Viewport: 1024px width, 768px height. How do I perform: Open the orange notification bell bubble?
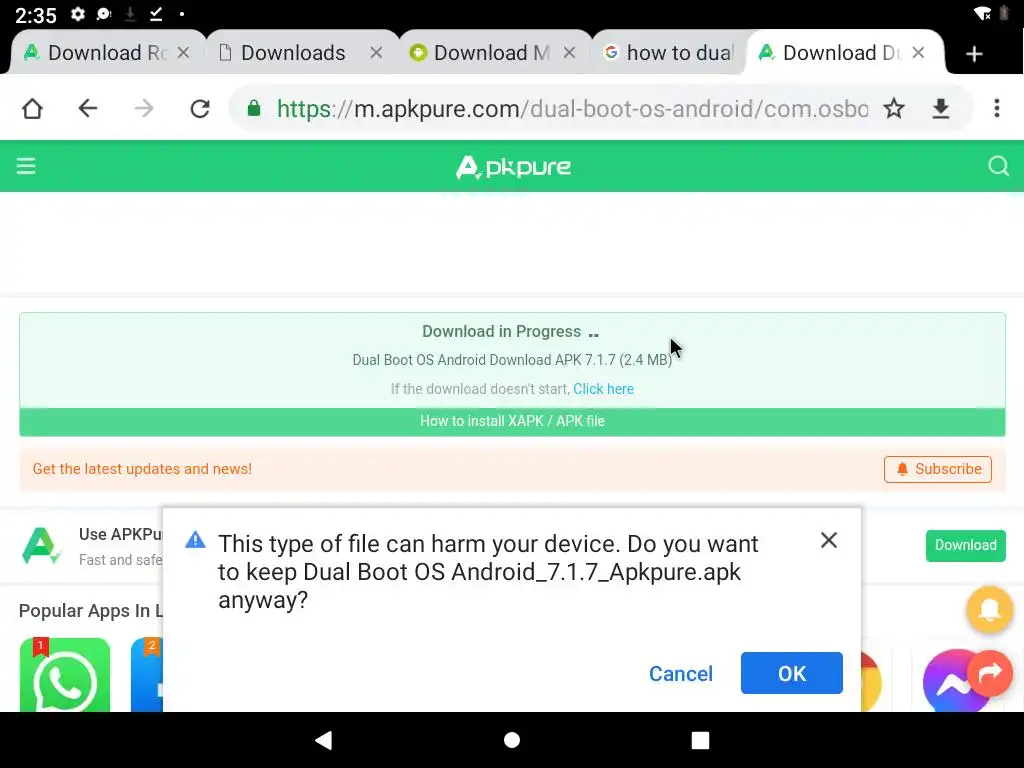(989, 609)
